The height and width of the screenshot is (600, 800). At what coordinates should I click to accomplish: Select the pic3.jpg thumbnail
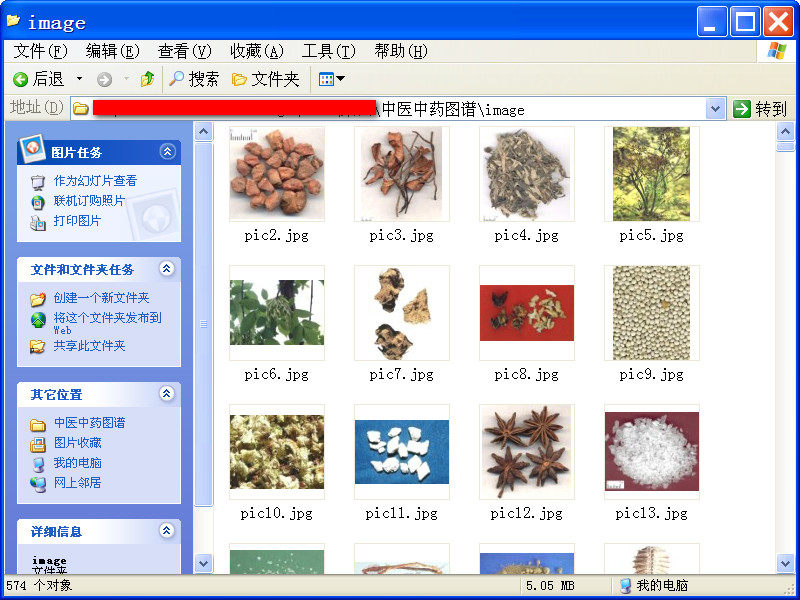tap(402, 174)
